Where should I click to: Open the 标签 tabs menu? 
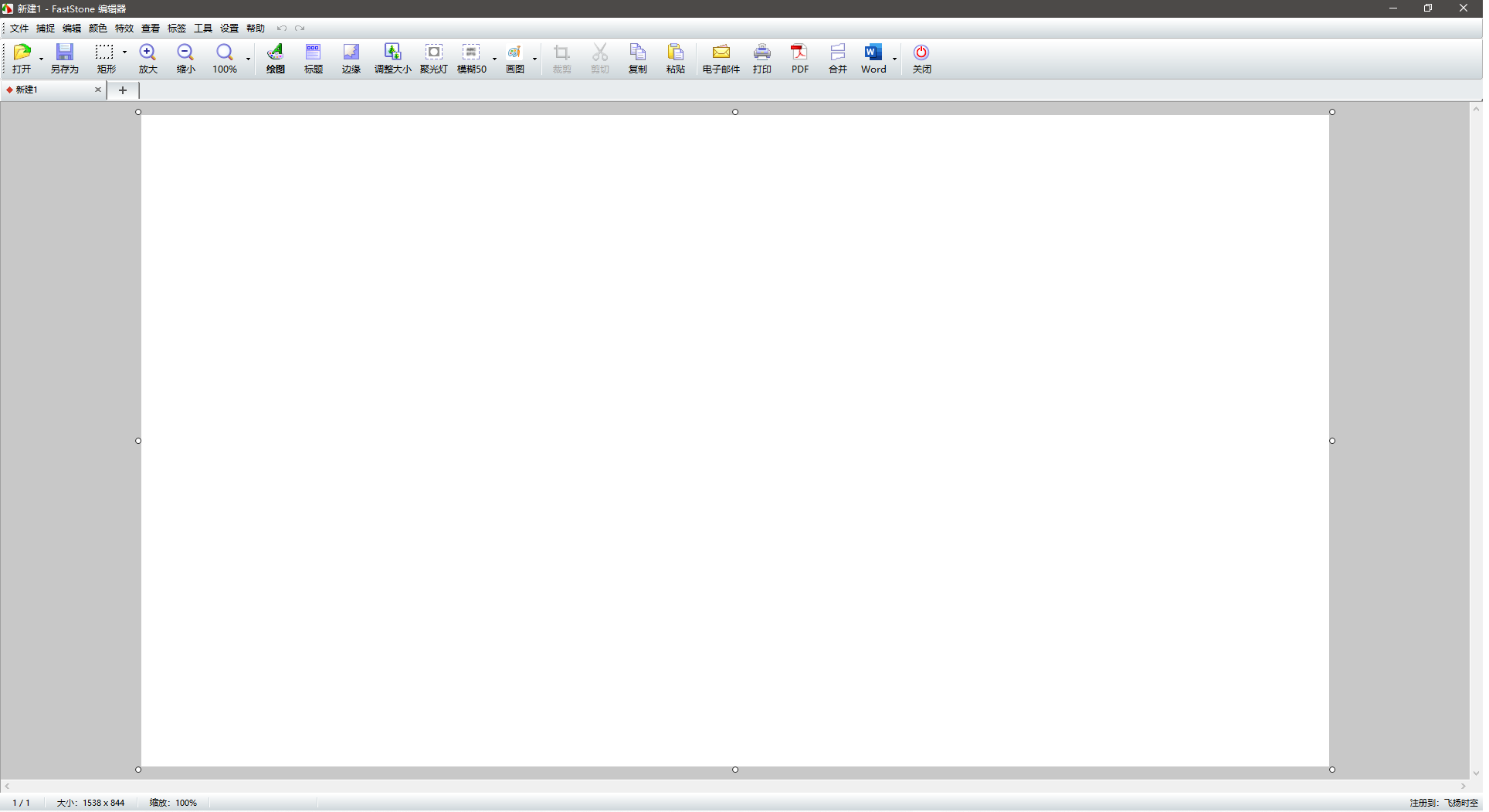(x=177, y=29)
